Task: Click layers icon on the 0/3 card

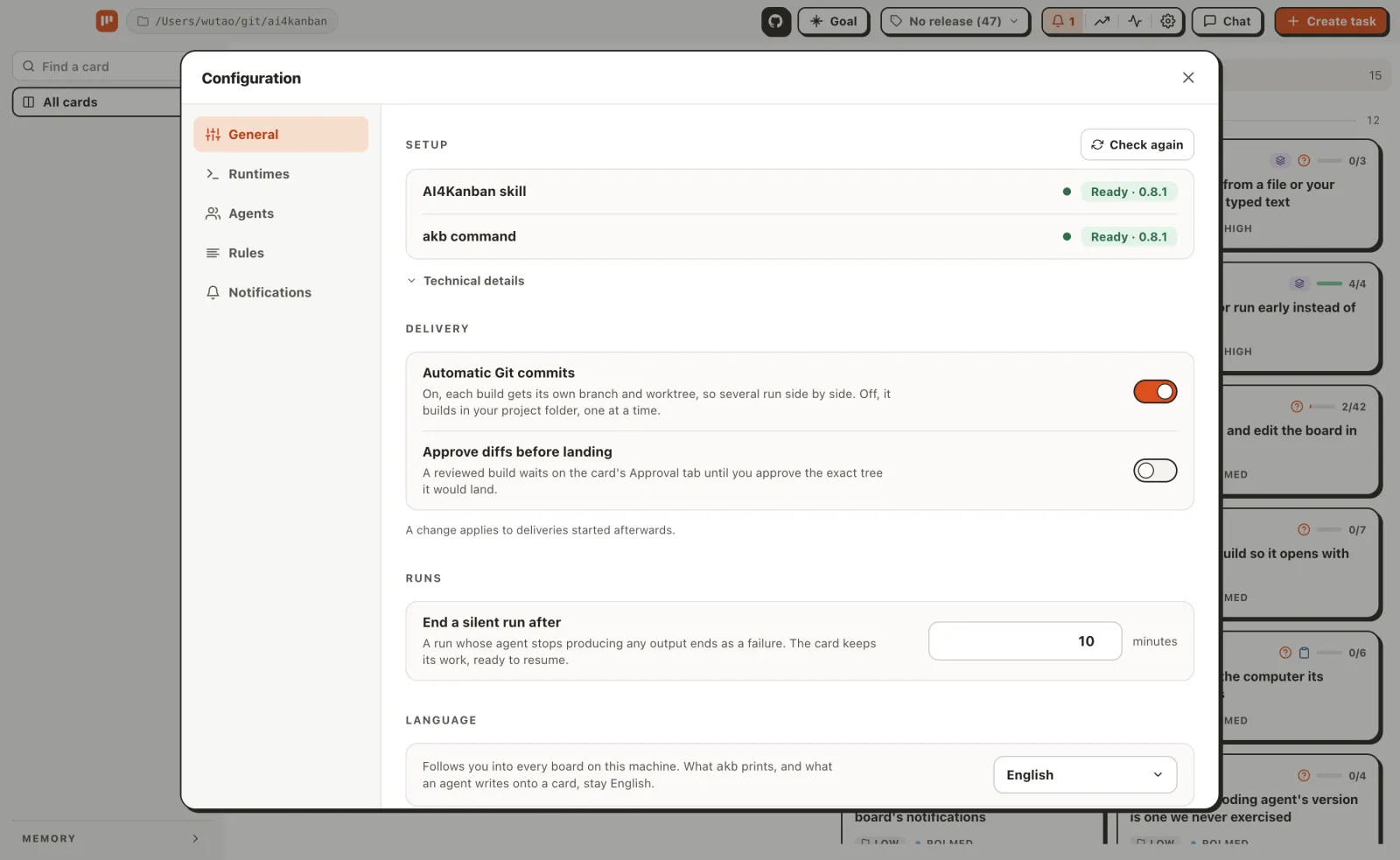Action: (1280, 161)
